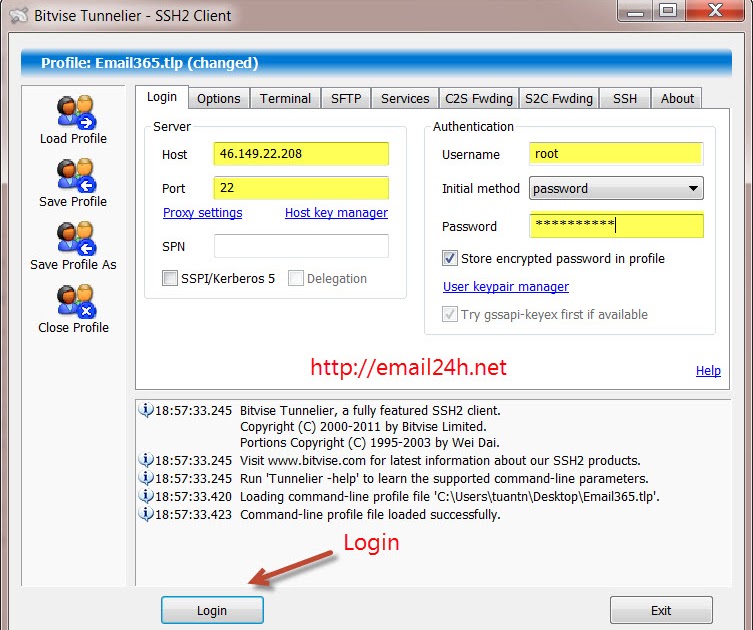Viewport: 753px width, 630px height.
Task: Click the Help link
Action: tap(708, 371)
